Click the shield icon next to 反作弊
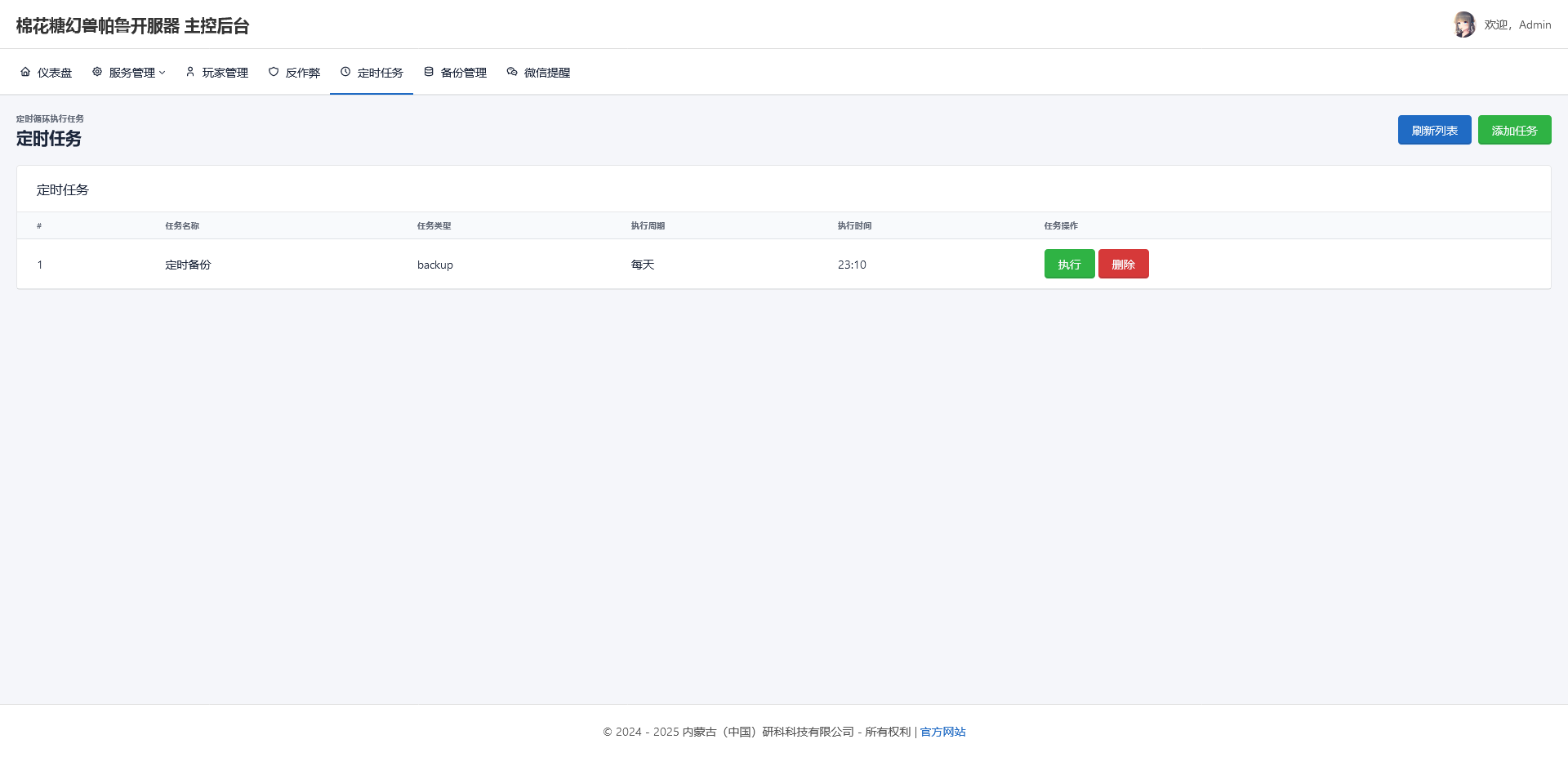The image size is (1568, 757). [x=273, y=72]
